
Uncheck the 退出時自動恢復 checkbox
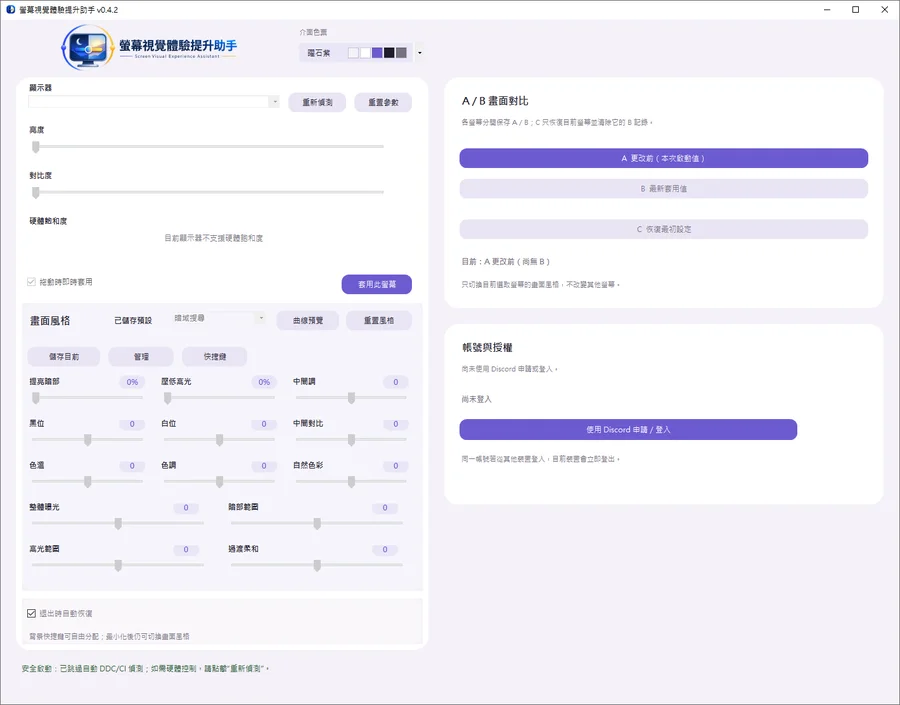coord(32,613)
